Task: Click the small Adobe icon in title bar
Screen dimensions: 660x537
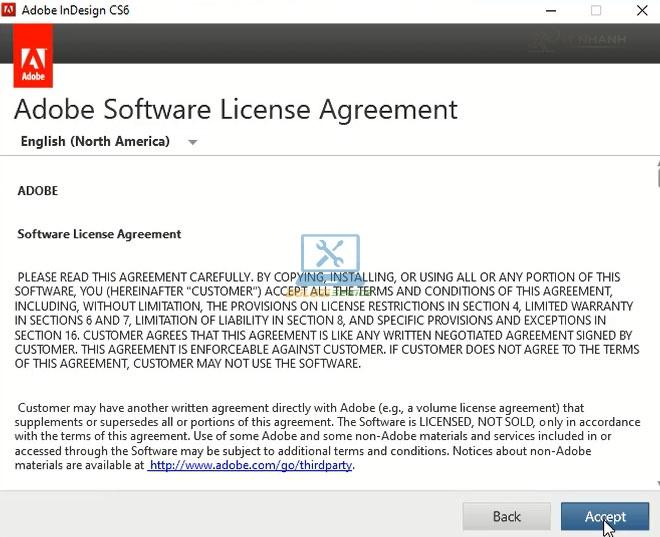Action: pos(10,11)
